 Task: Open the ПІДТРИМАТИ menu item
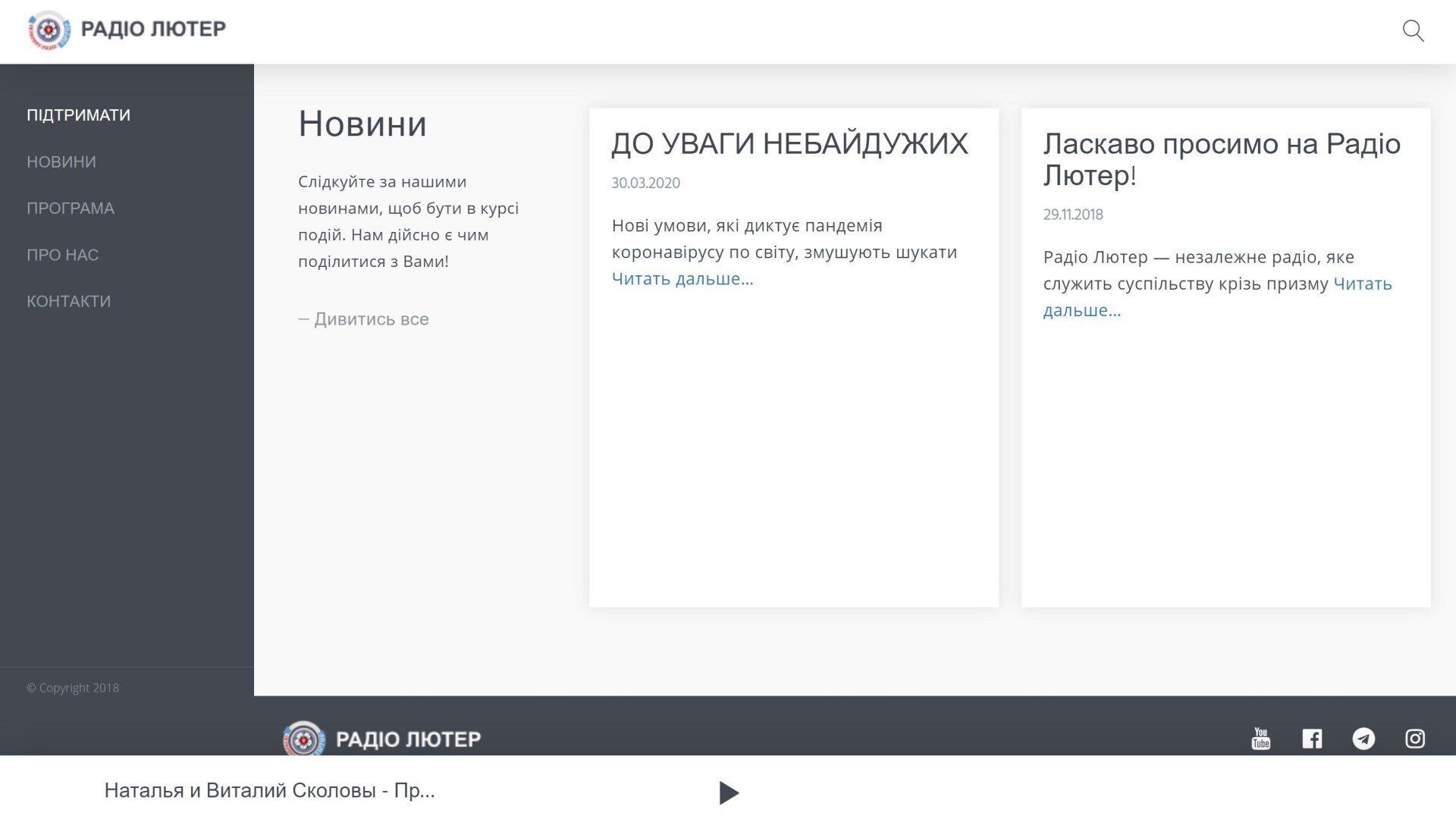[78, 115]
